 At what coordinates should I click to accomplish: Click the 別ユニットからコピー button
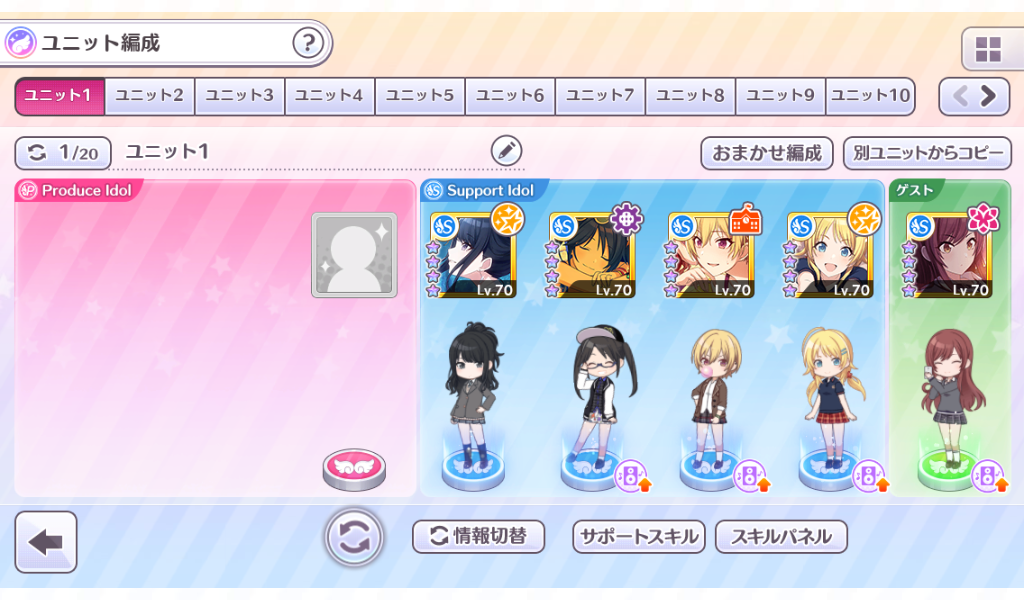927,153
